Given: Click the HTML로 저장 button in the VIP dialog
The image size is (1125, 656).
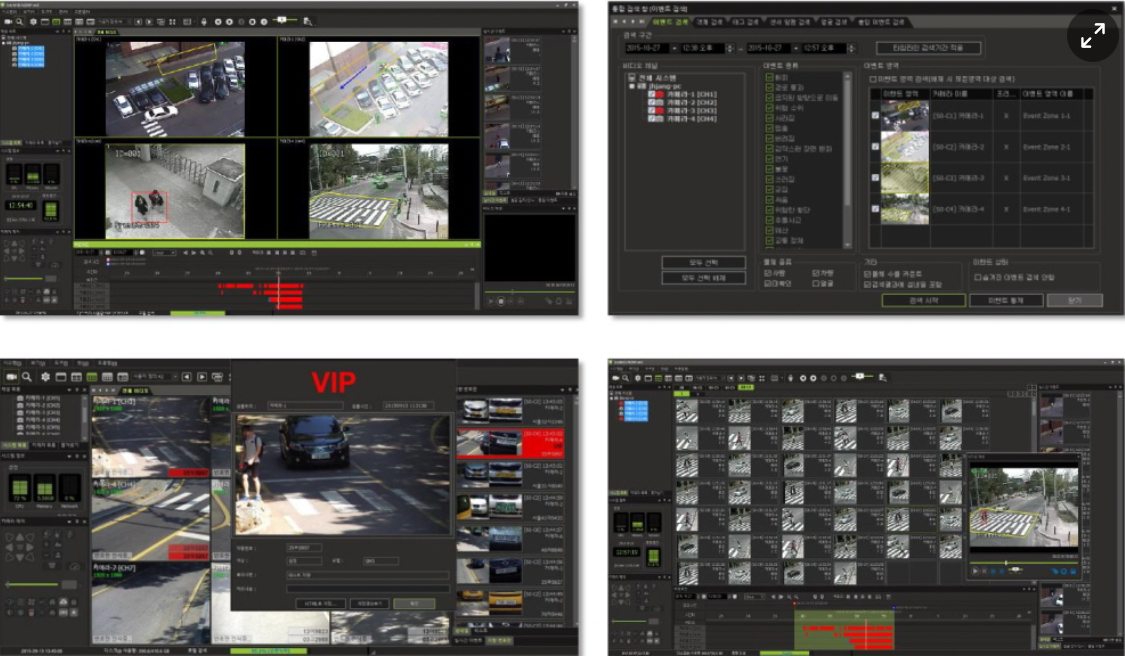Looking at the screenshot, I should (x=321, y=604).
